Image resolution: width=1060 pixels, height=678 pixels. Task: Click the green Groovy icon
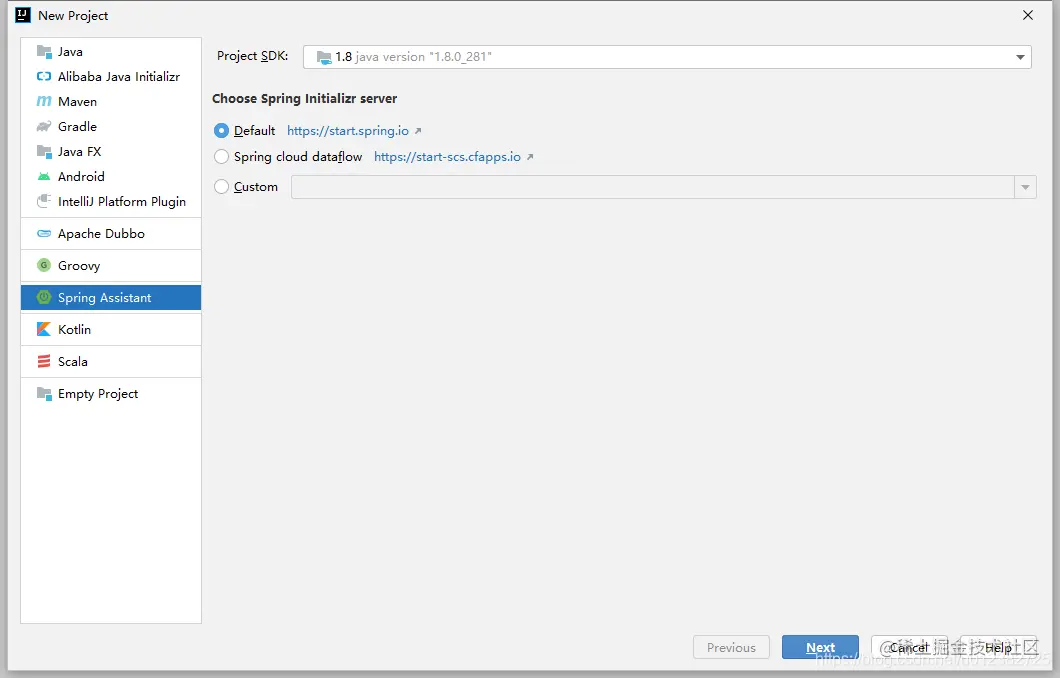[44, 265]
